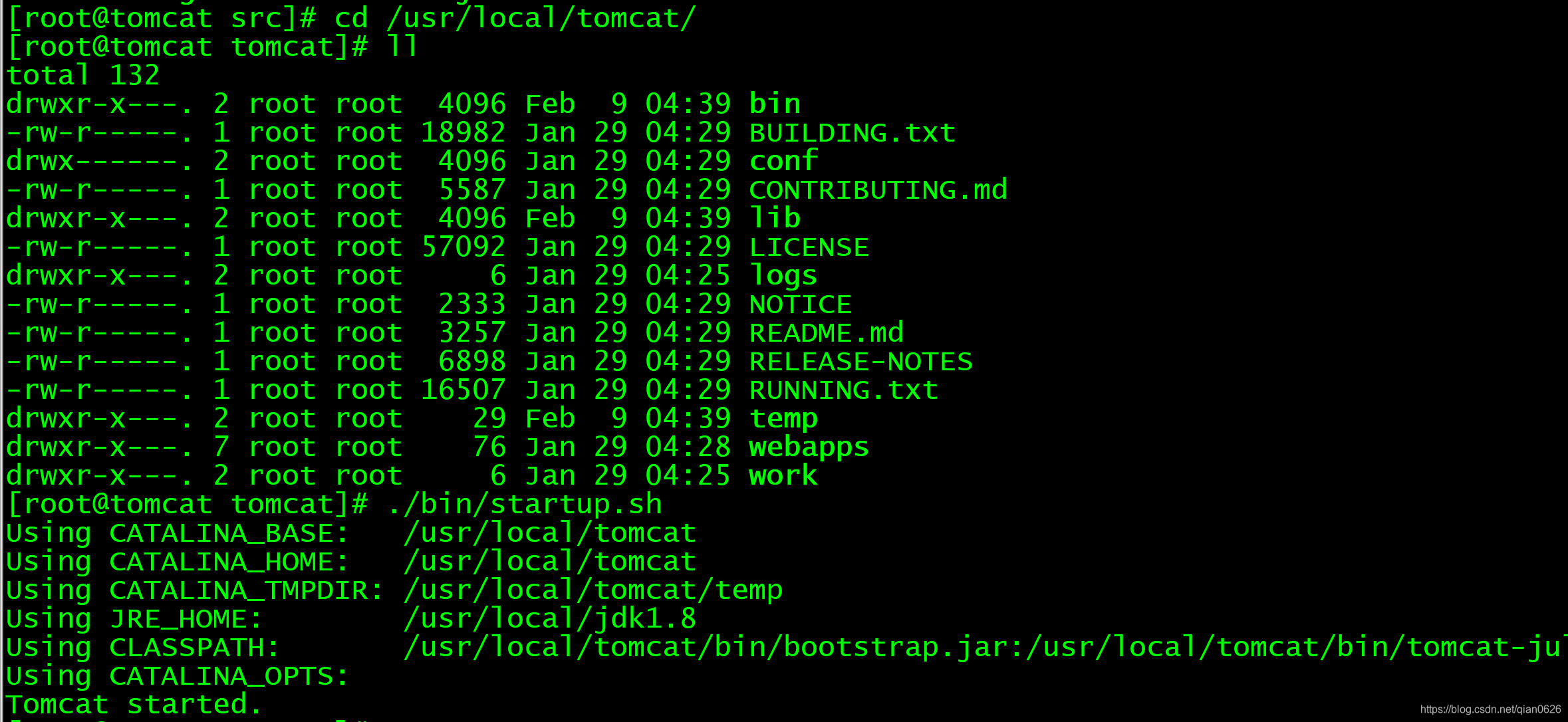Select the BUILDING.txt file name
The width and height of the screenshot is (1568, 722).
pyautogui.click(x=852, y=132)
